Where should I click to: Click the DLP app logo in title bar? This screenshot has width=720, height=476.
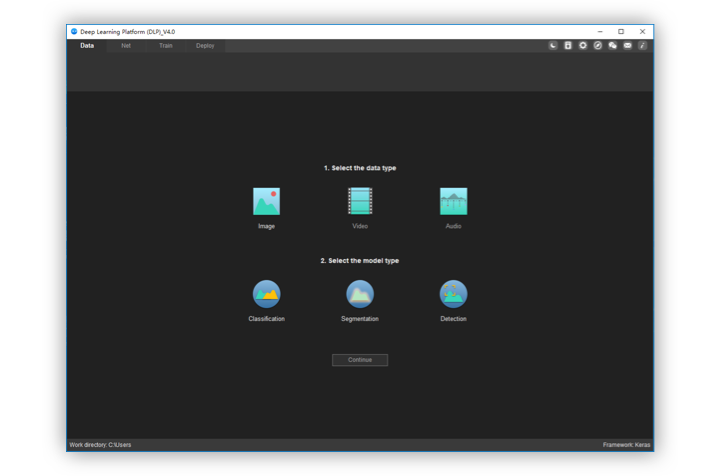click(x=74, y=32)
